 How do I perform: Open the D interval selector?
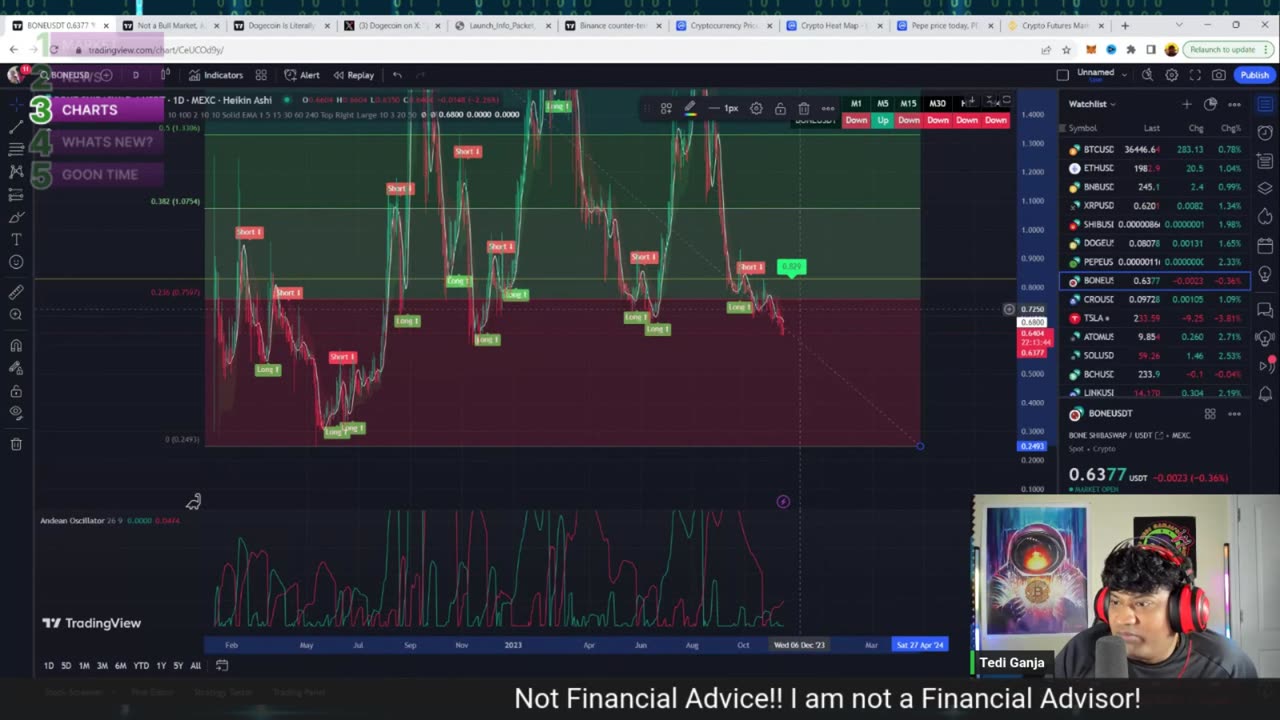pyautogui.click(x=135, y=75)
